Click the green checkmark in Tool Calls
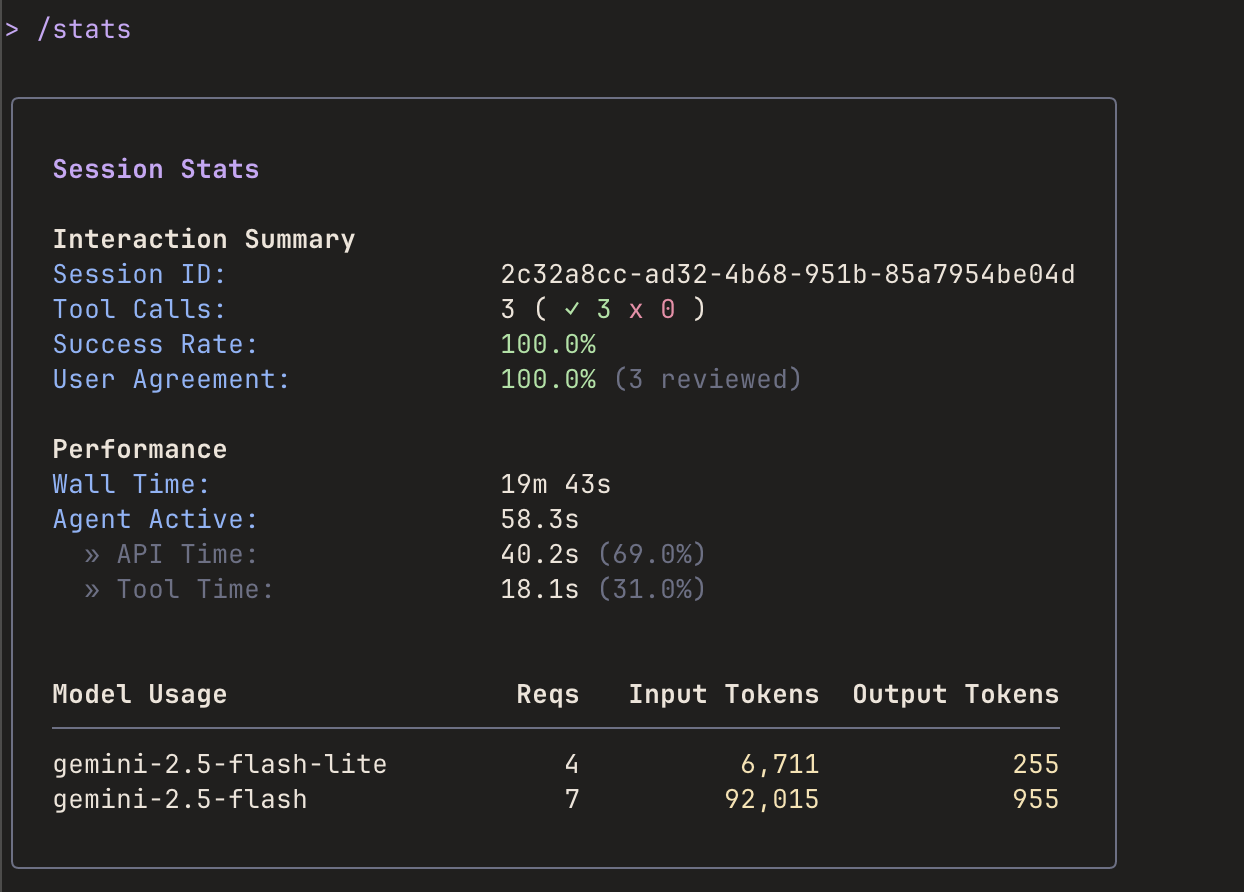 [x=571, y=310]
